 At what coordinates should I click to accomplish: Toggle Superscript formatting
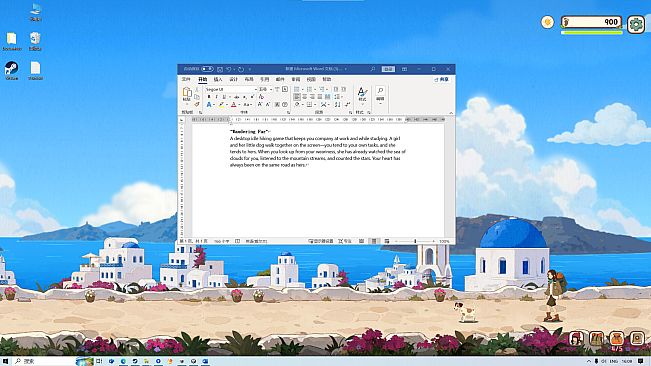click(x=252, y=97)
